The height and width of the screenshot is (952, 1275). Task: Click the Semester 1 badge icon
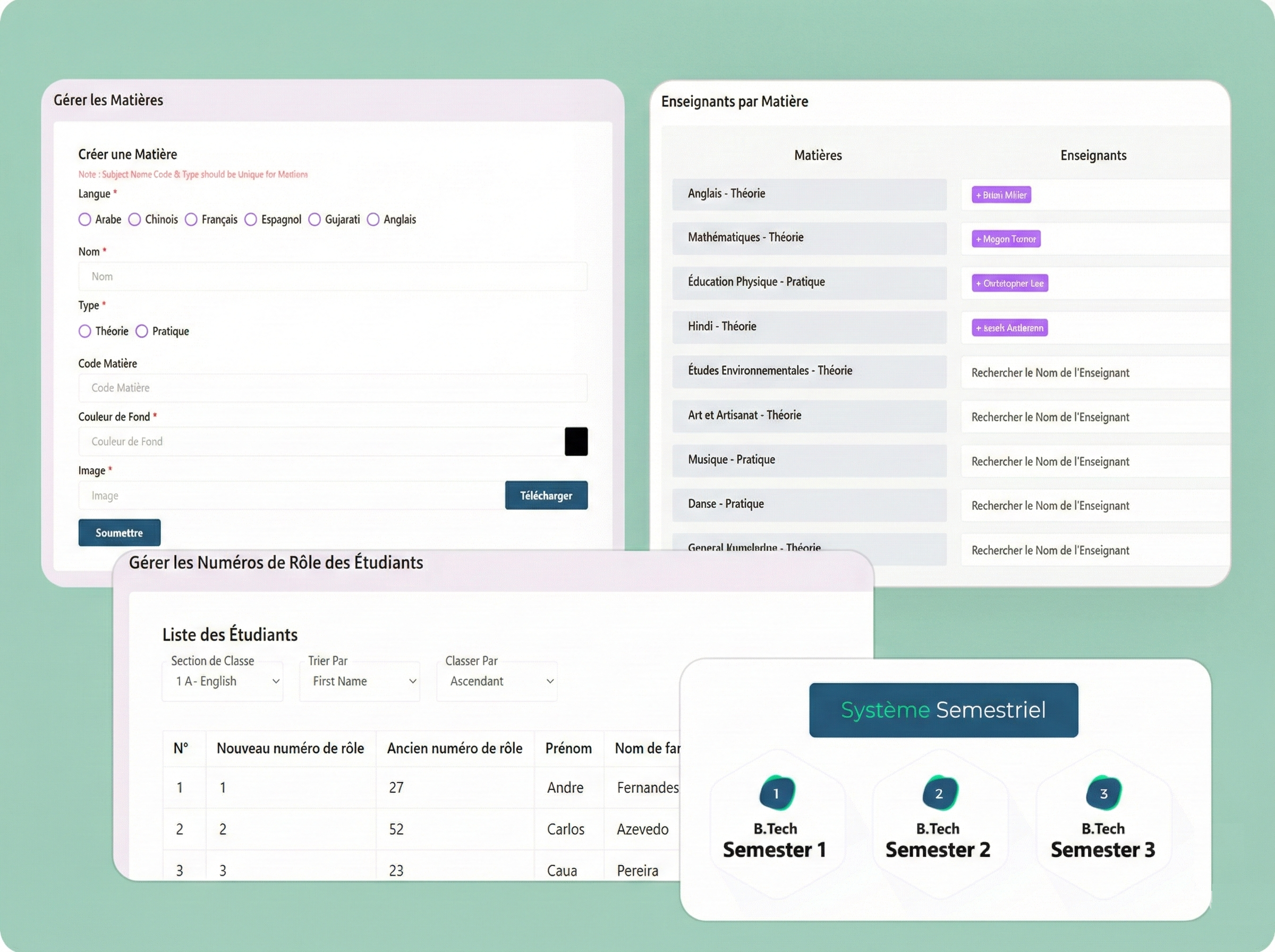click(777, 793)
